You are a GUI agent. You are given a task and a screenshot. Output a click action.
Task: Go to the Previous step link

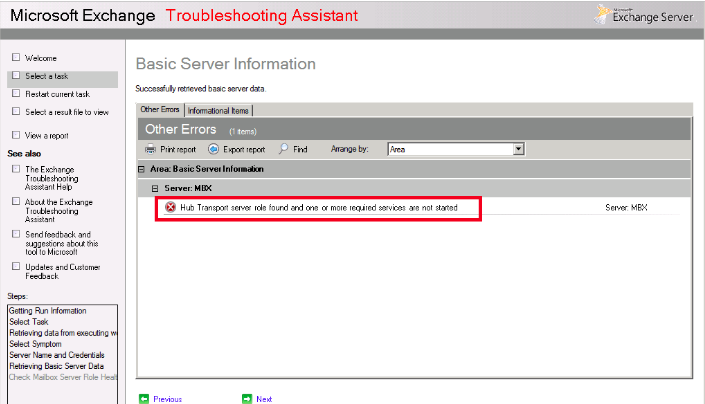pos(168,399)
